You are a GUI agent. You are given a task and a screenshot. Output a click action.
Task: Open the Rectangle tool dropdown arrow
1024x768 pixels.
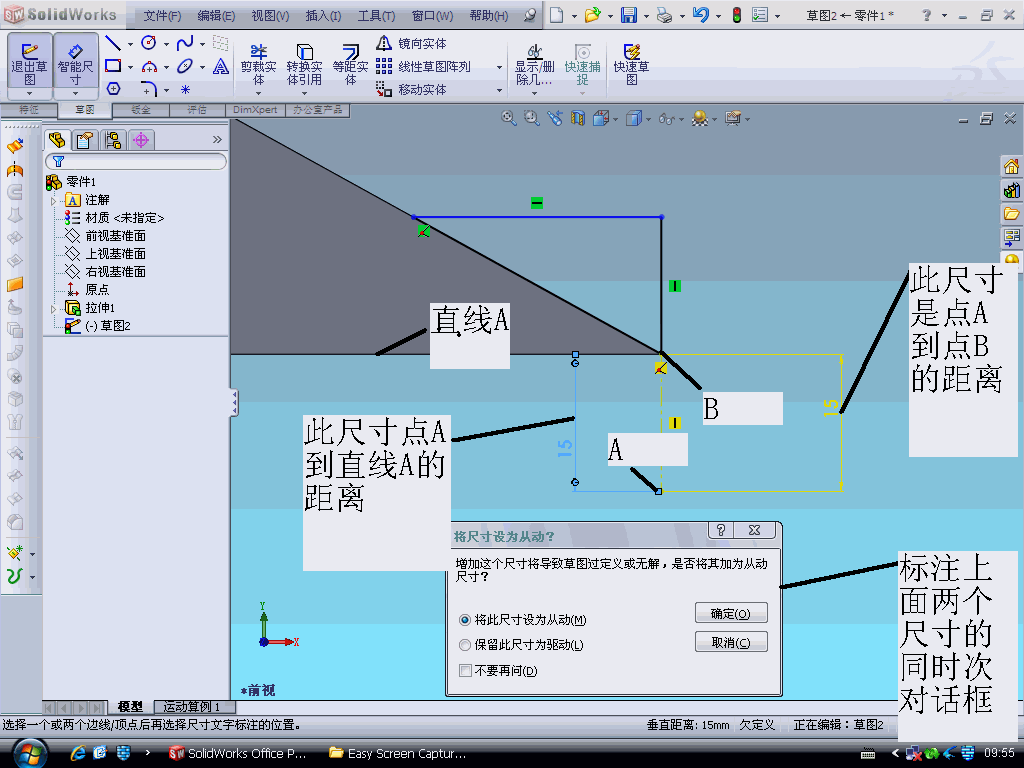tap(131, 67)
